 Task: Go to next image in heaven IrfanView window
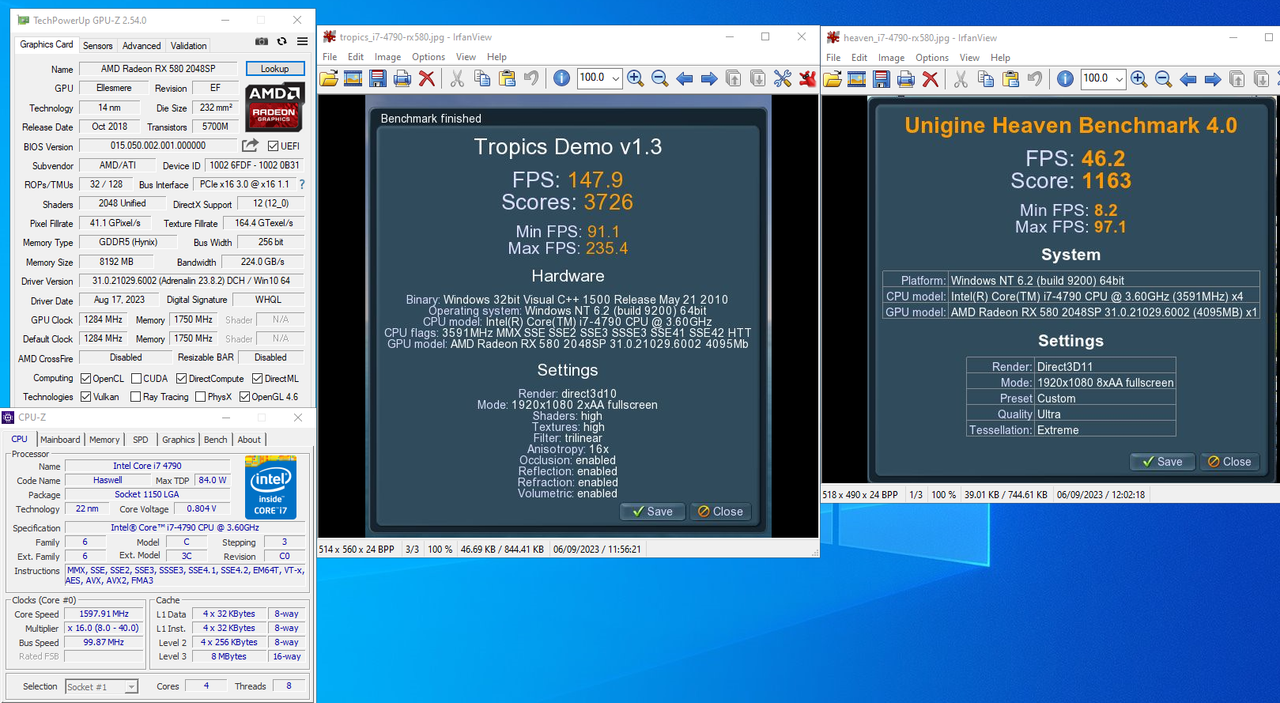[1212, 78]
